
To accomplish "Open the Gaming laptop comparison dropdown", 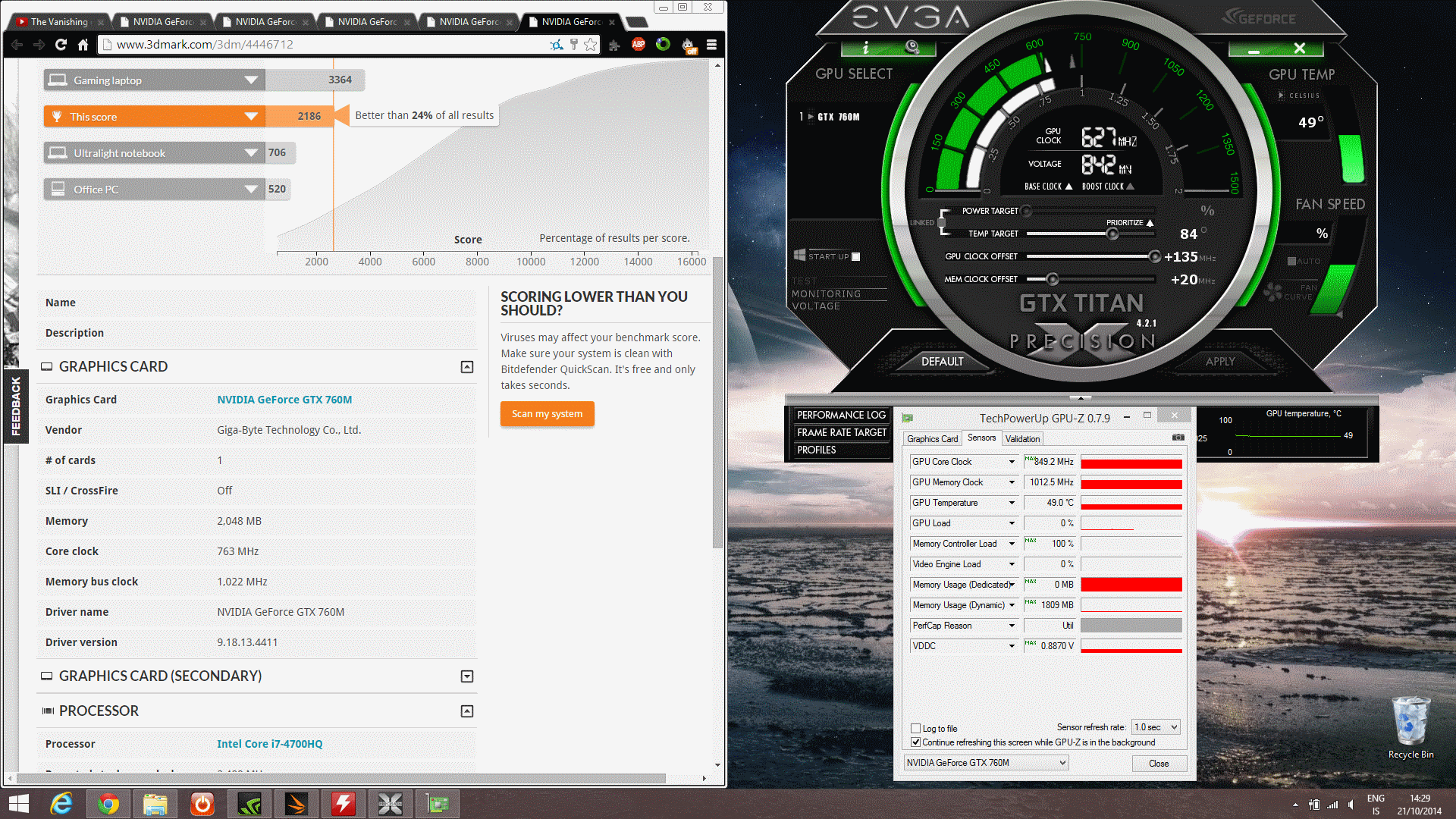I will pos(251,80).
